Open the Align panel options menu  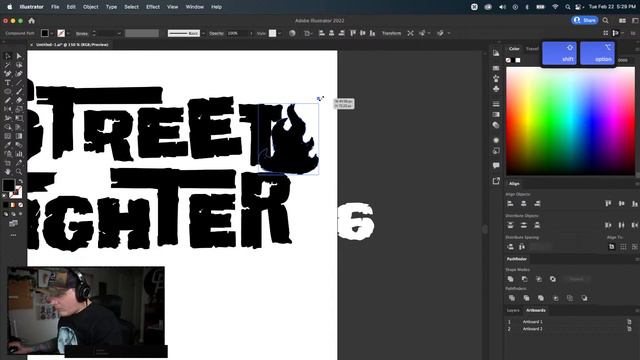[636, 184]
